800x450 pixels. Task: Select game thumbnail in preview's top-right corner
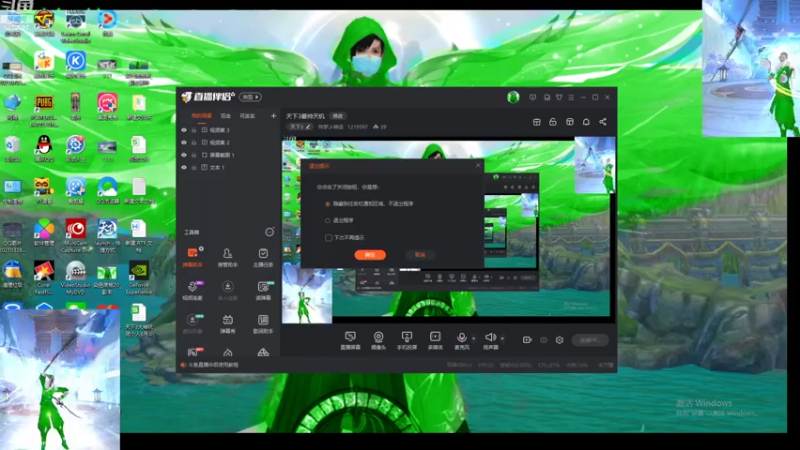594,165
